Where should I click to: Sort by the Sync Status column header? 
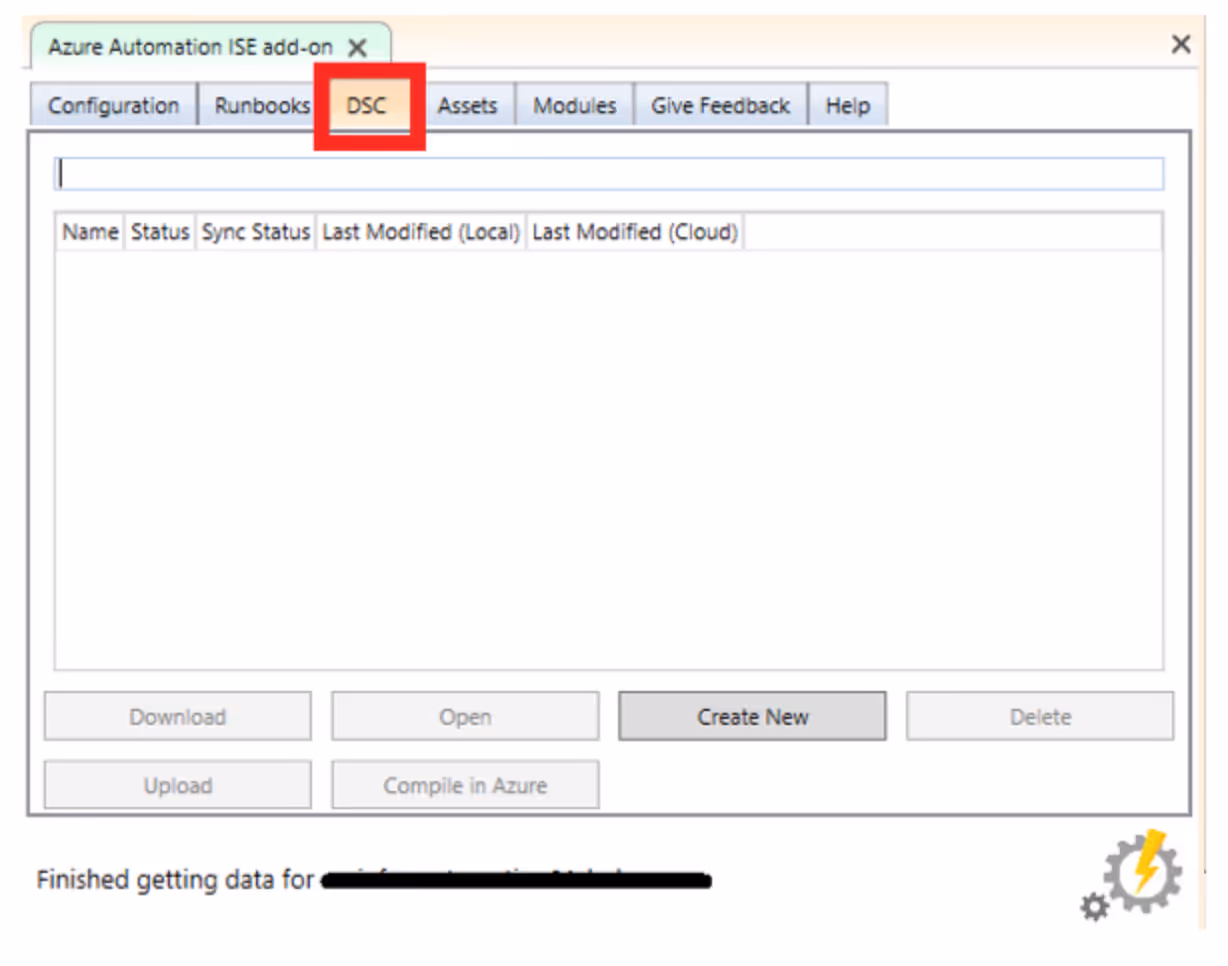tap(256, 232)
